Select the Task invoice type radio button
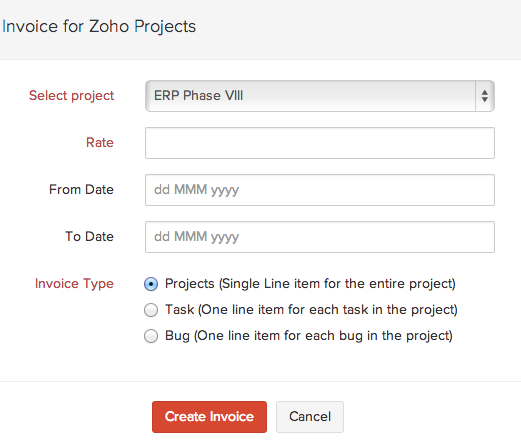The width and height of the screenshot is (521, 448). pyautogui.click(x=151, y=310)
